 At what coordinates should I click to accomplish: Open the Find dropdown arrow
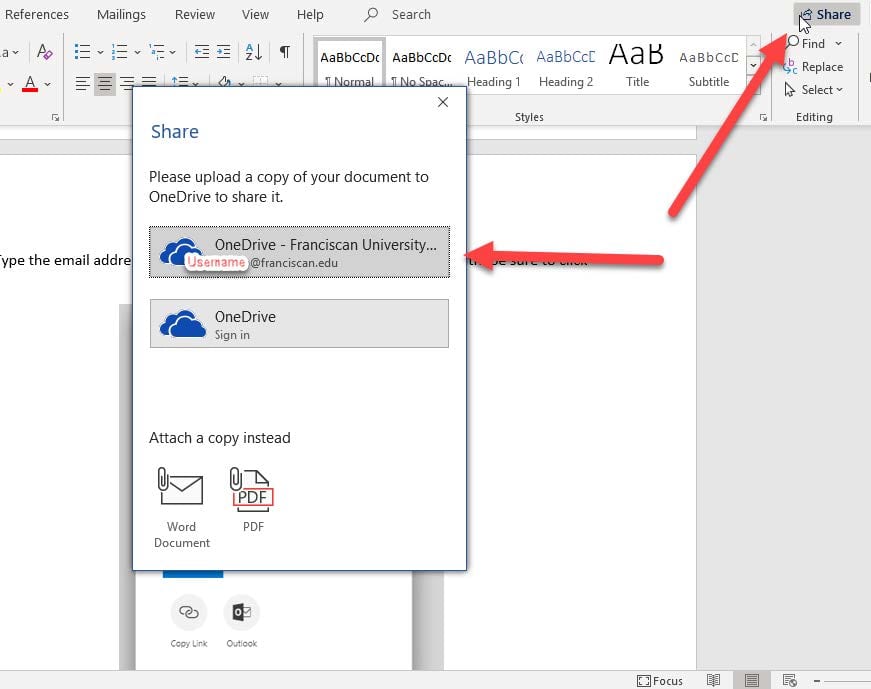click(x=838, y=43)
